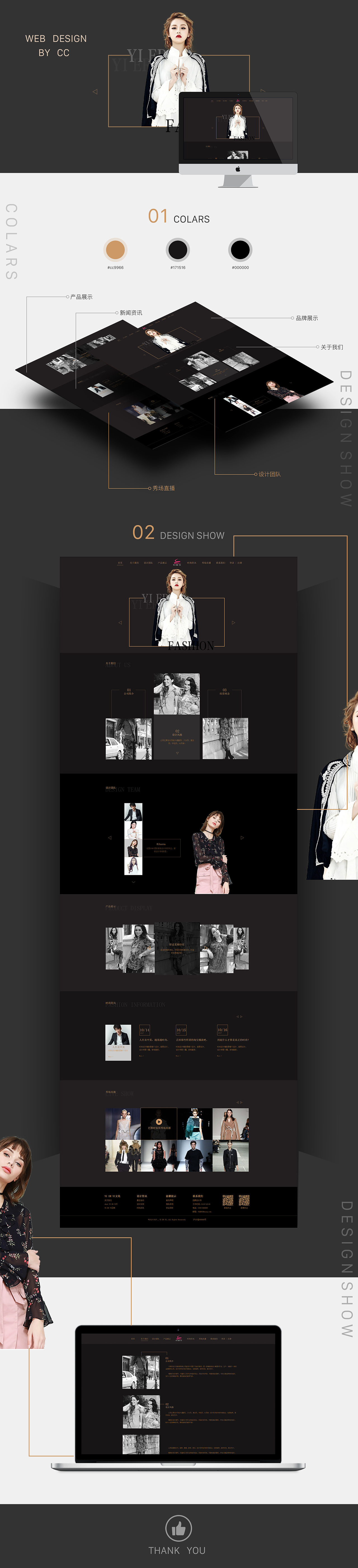Click street photo with white car
Screen dimensions: 358x1568
[129, 738]
